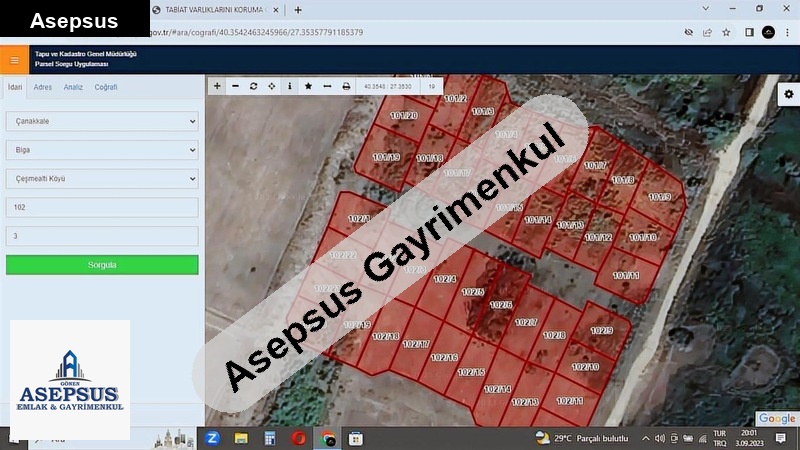Click the zoom in plus map tool
Viewport: 800px width, 450px height.
tap(217, 86)
